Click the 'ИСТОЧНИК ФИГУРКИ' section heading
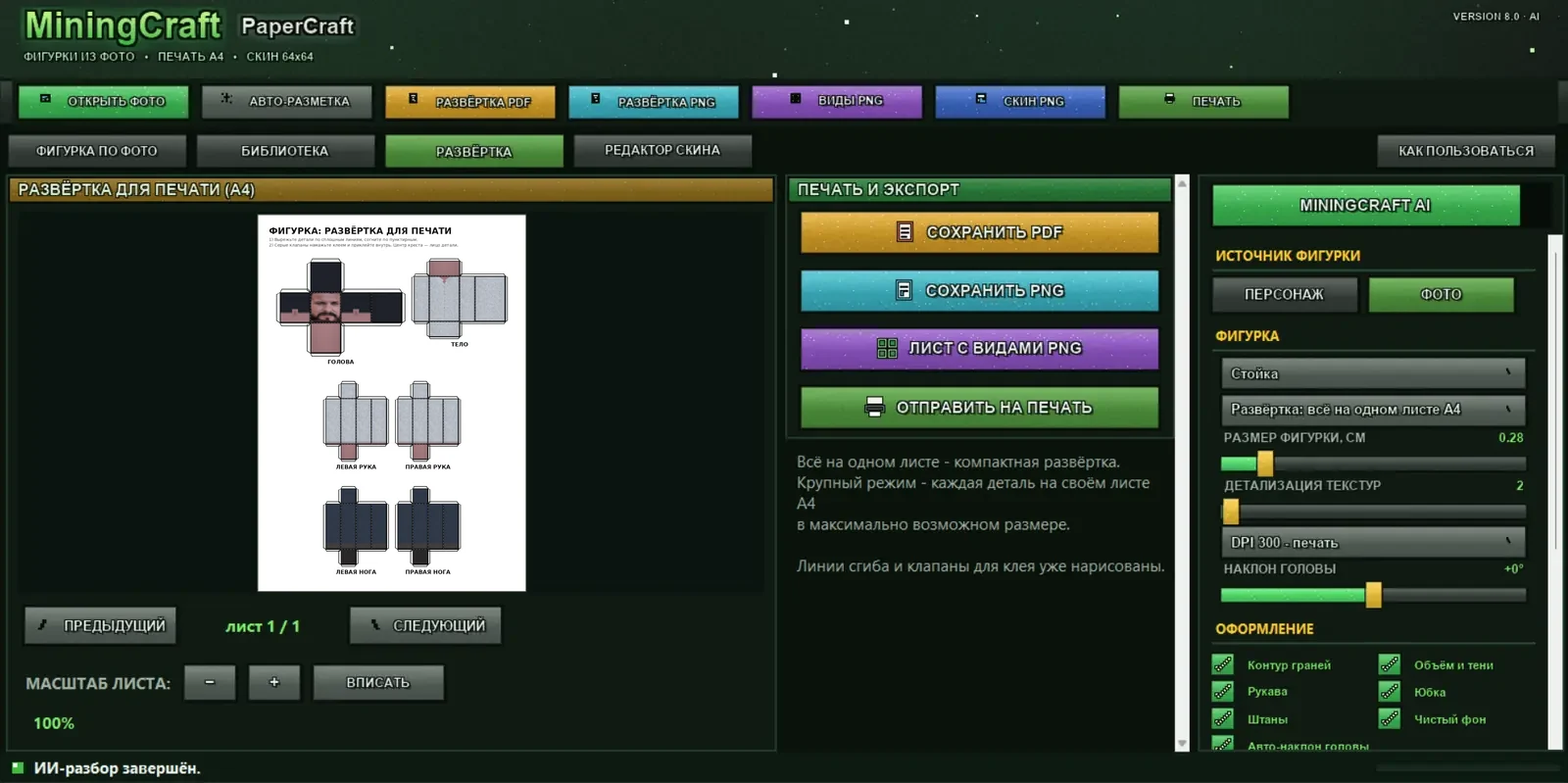1568x783 pixels. pyautogui.click(x=1288, y=256)
